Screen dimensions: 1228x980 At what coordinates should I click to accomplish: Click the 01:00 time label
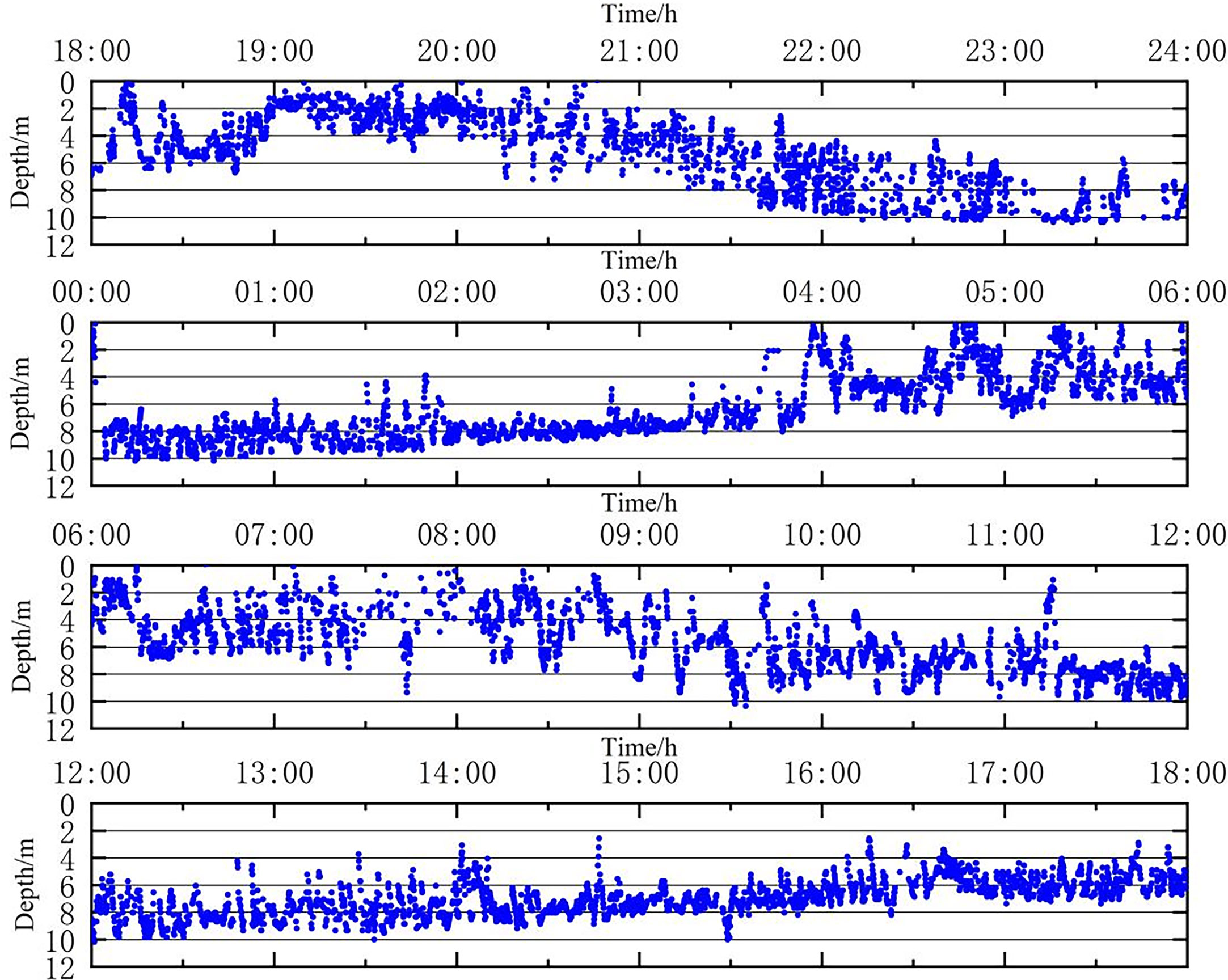(x=275, y=292)
